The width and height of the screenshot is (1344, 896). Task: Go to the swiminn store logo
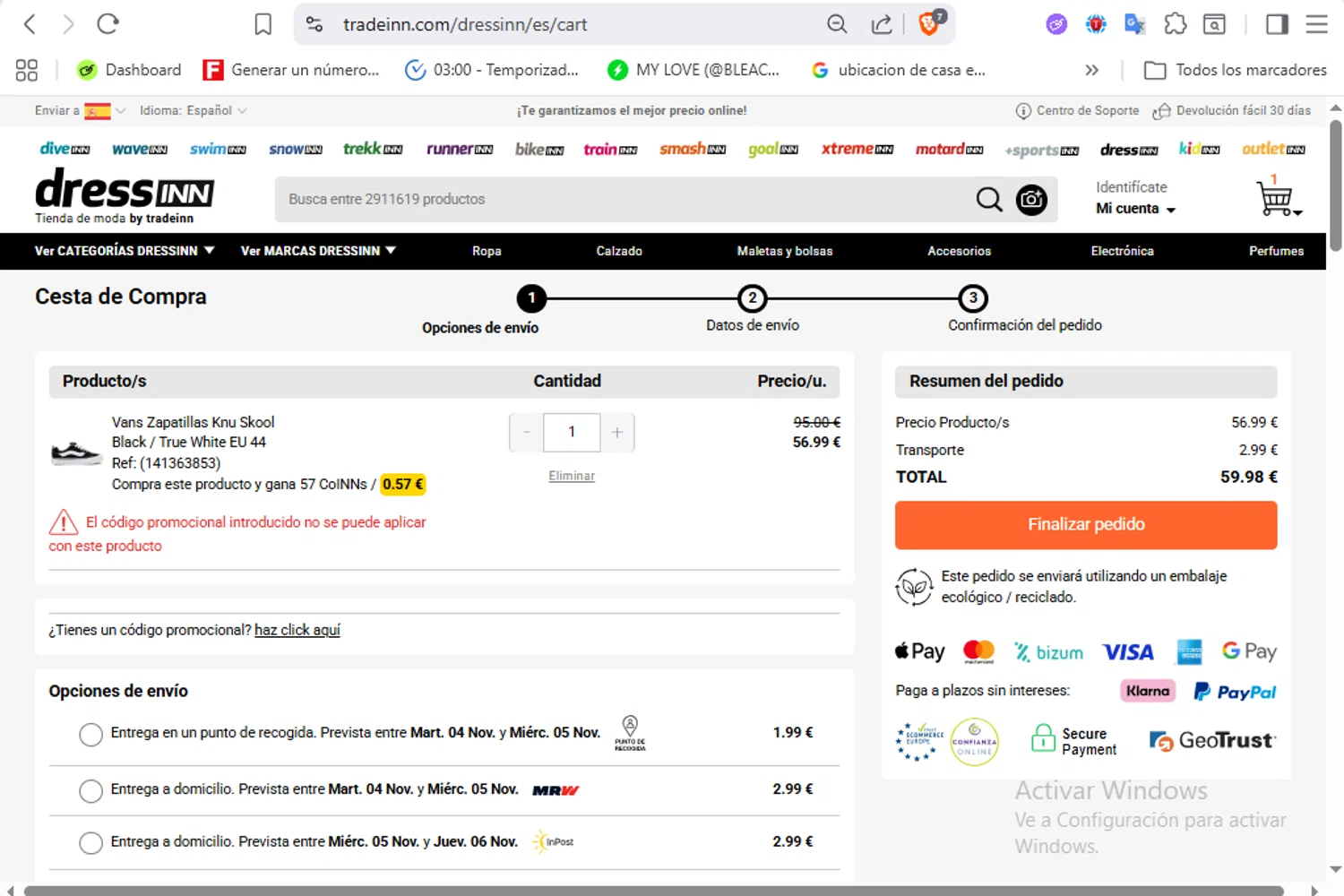point(218,149)
